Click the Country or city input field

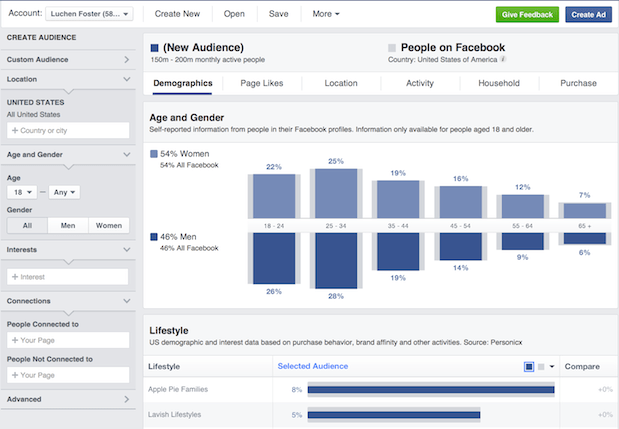coord(68,130)
